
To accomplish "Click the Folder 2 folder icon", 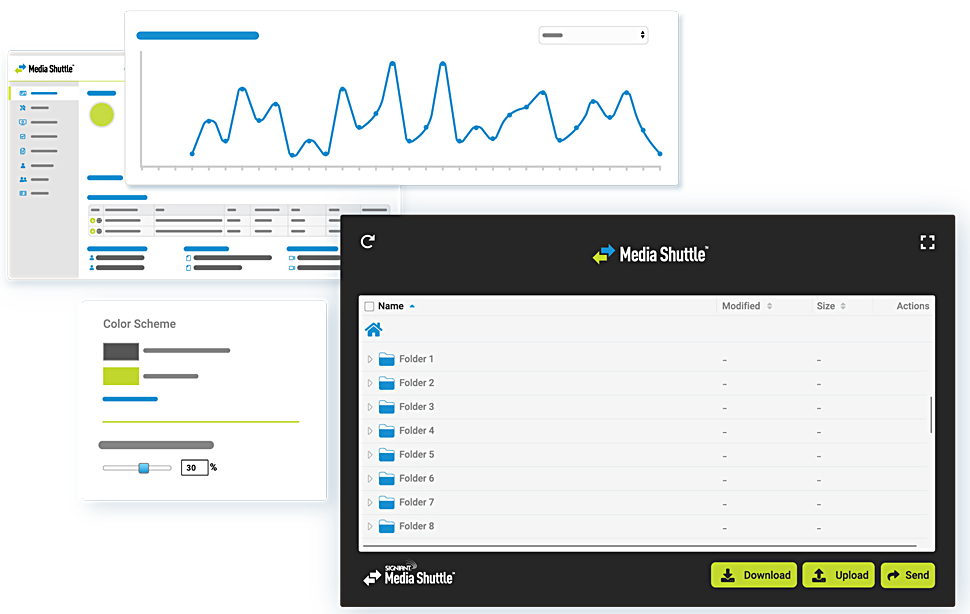I will 387,383.
